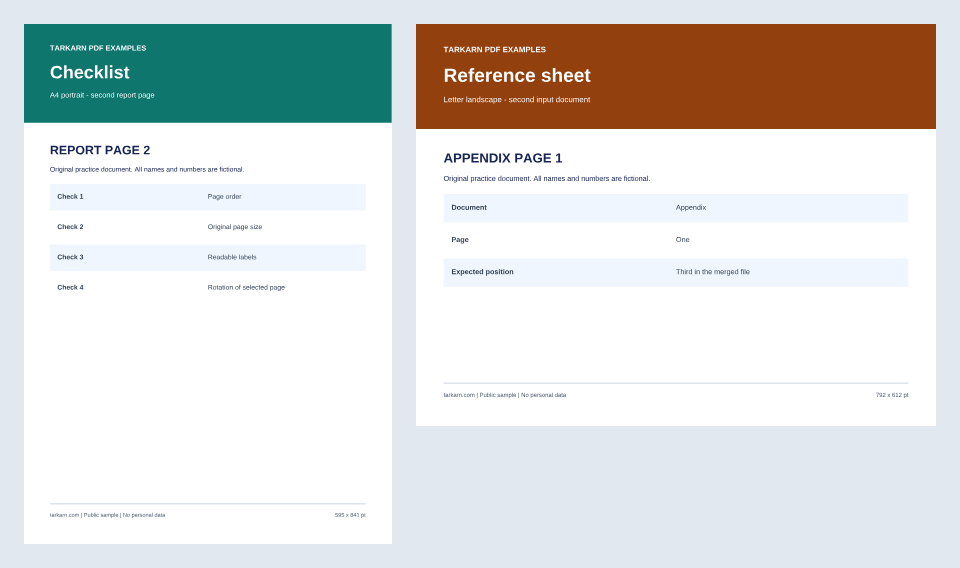This screenshot has width=960, height=568.
Task: Click the 'One' value
Action: 683,239
